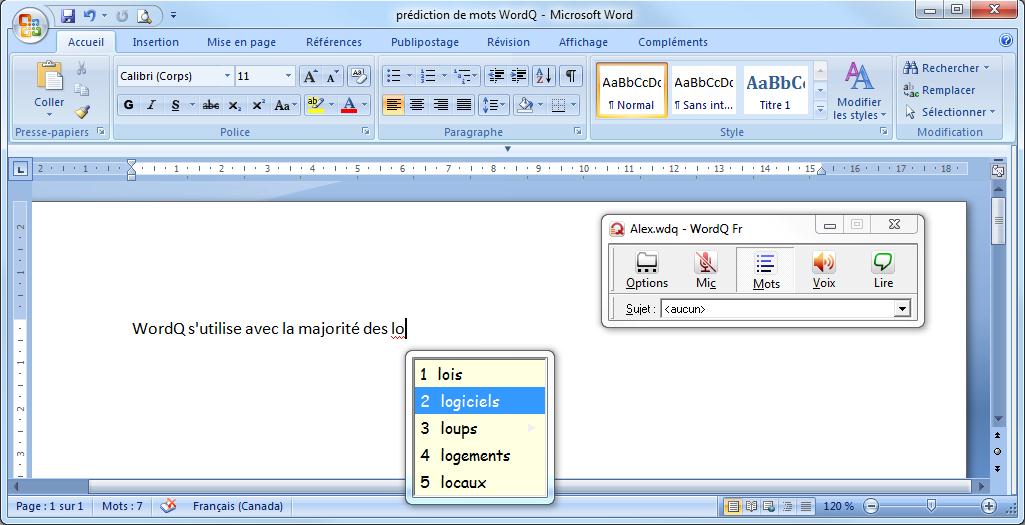
Task: Open the Aa change case dropdown
Action: click(285, 105)
